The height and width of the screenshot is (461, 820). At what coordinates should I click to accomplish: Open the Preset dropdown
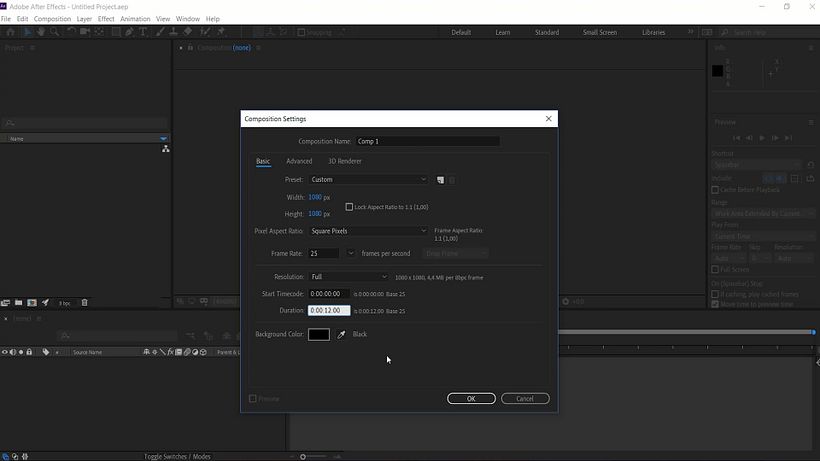point(368,180)
